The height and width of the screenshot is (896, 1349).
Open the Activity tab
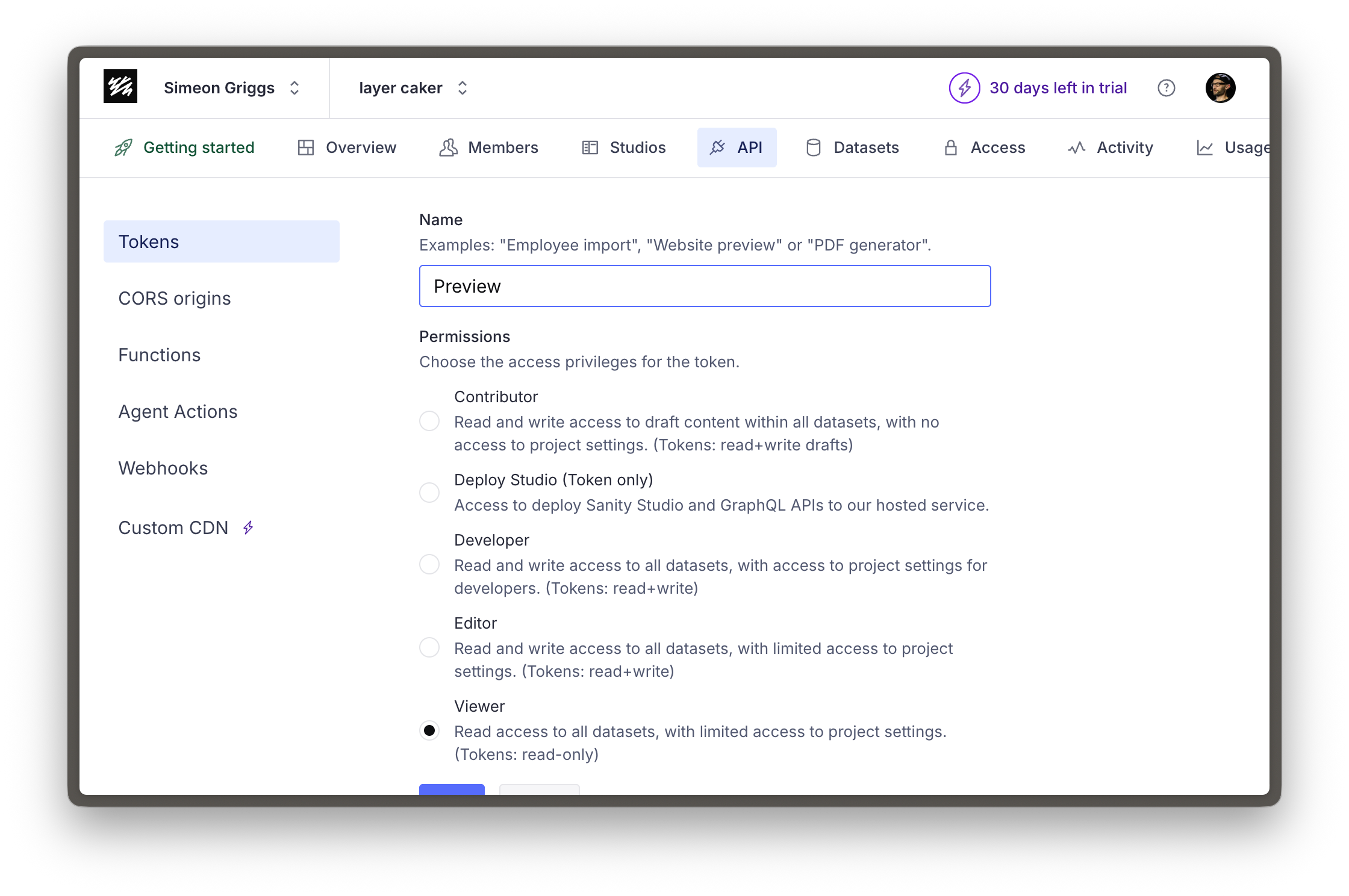click(1111, 148)
